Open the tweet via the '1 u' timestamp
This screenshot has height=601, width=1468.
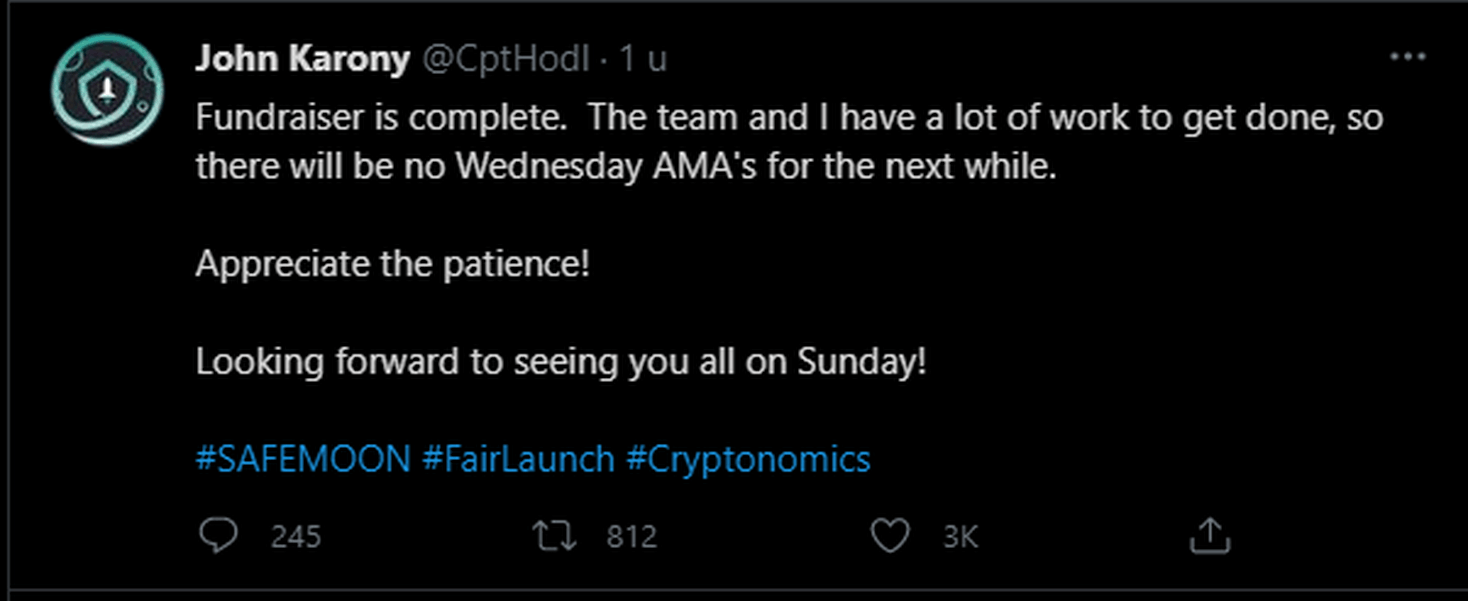642,59
